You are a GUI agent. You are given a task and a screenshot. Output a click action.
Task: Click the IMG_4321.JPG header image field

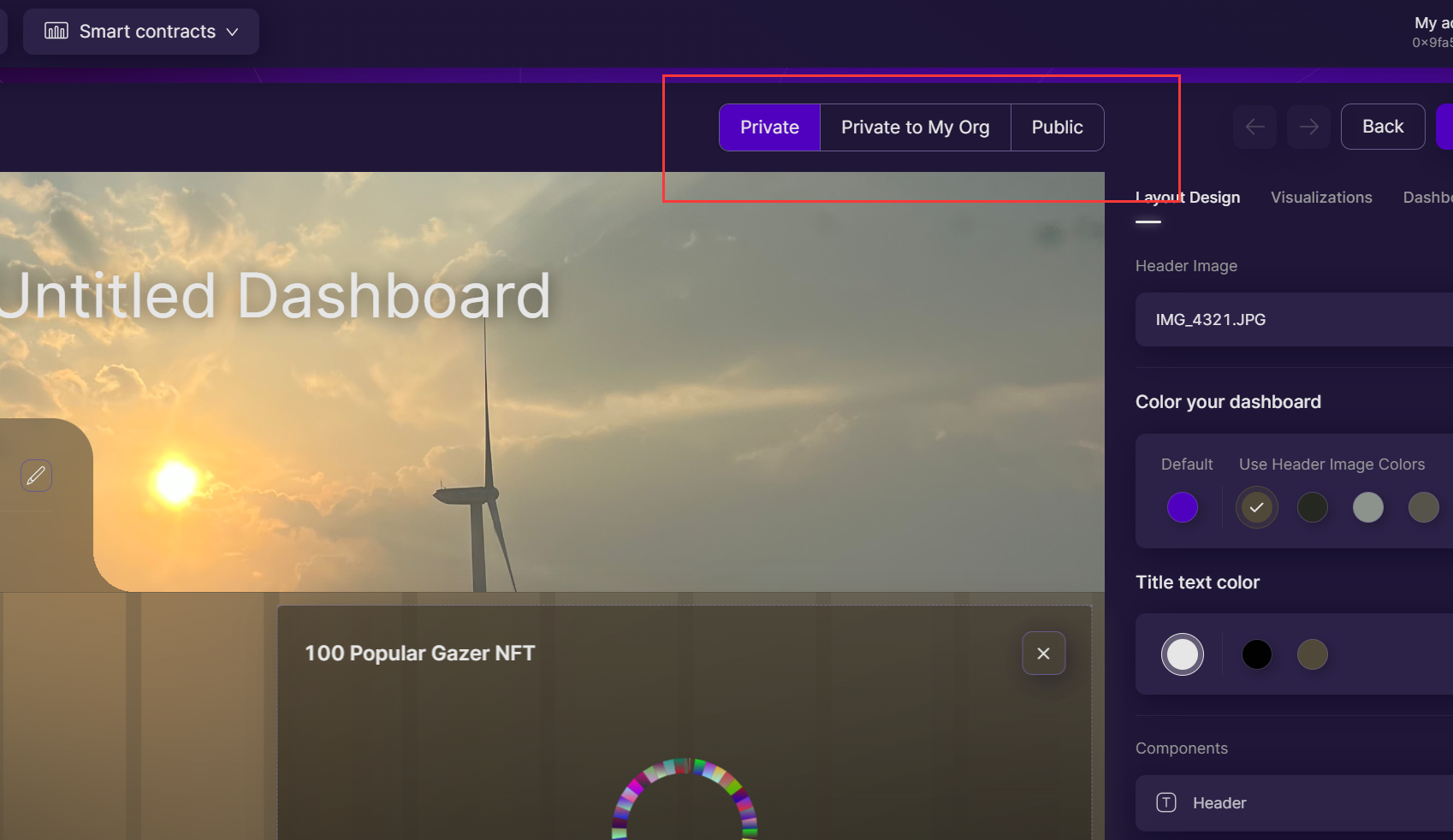pos(1294,320)
